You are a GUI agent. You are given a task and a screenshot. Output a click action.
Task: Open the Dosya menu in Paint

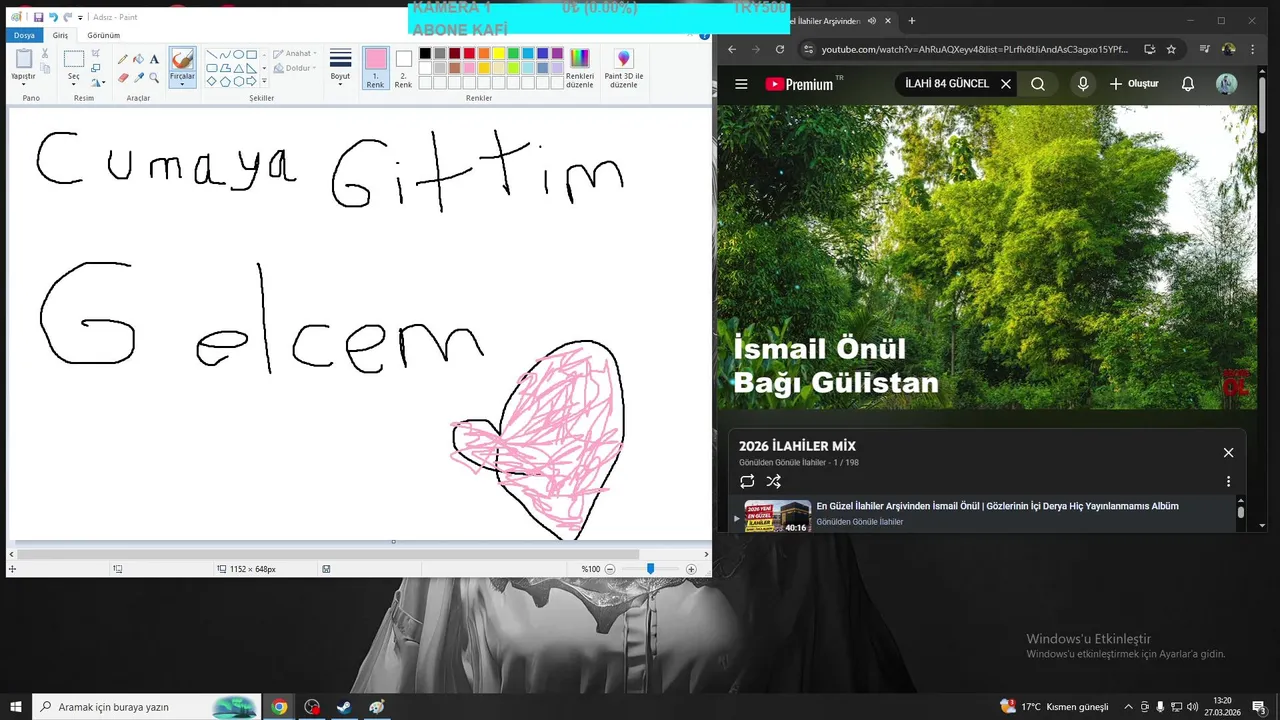[24, 35]
